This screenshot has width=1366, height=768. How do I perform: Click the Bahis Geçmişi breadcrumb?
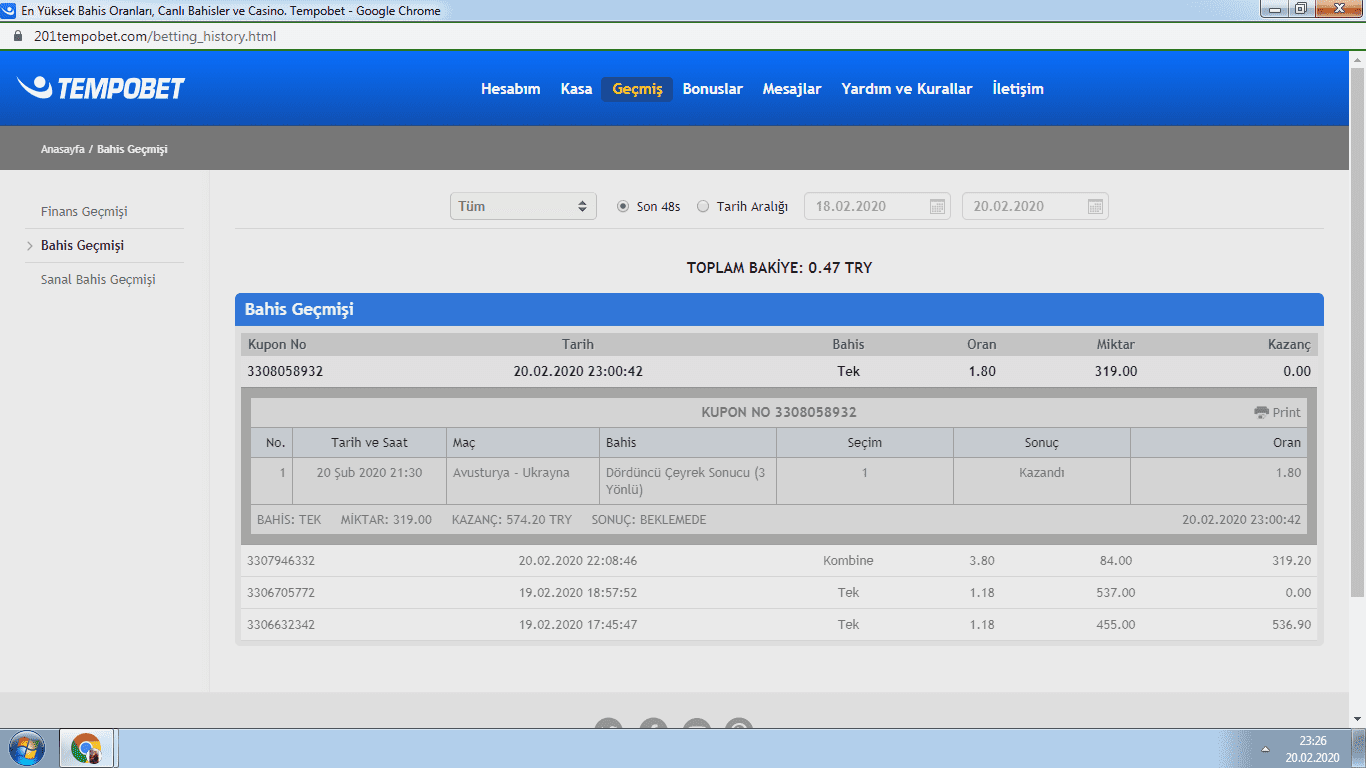click(x=132, y=149)
